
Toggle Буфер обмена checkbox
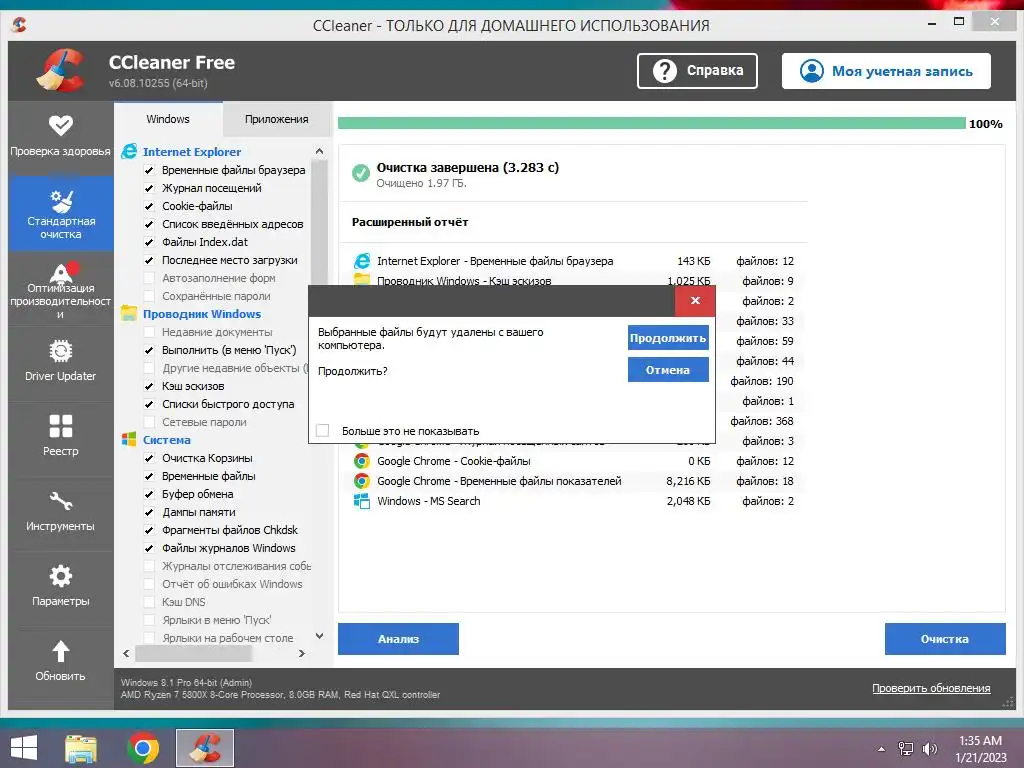point(149,494)
